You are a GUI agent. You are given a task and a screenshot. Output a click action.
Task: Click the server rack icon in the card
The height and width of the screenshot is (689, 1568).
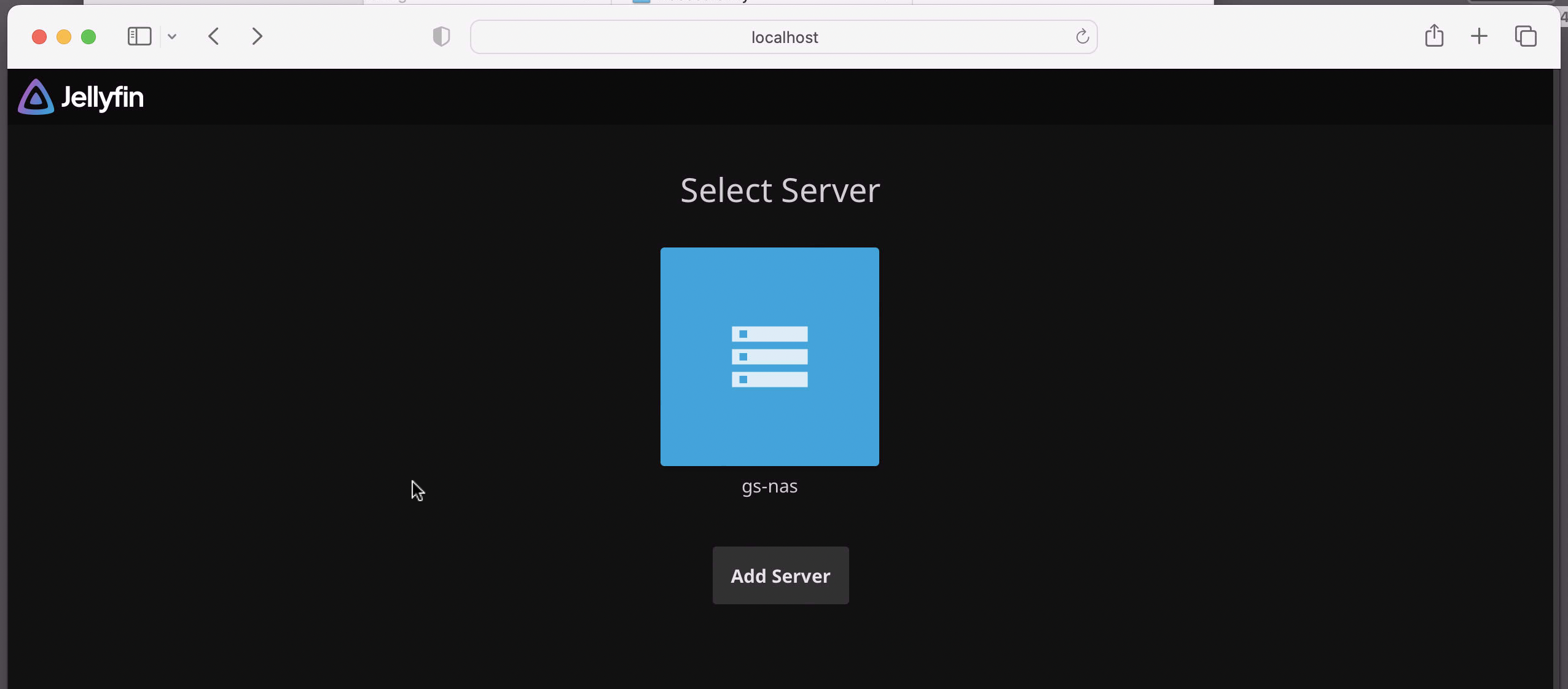pos(769,357)
